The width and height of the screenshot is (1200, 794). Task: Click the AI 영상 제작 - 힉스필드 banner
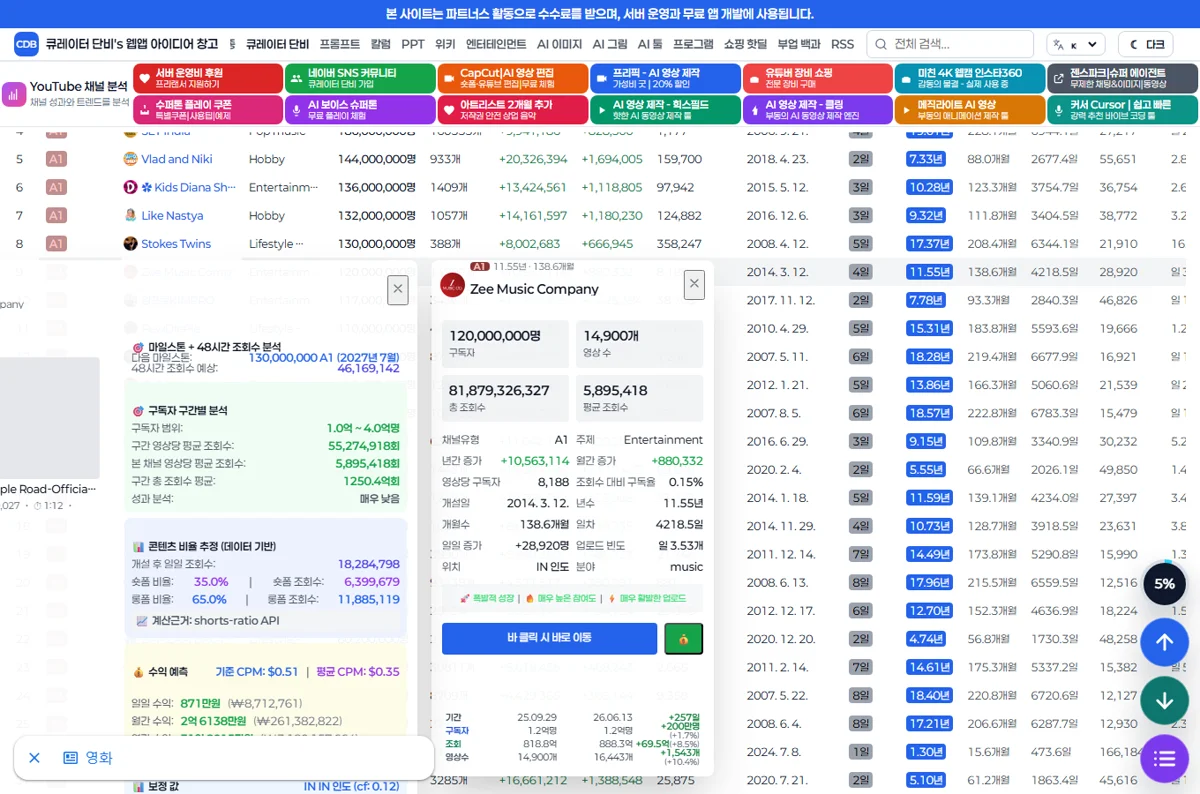pos(665,110)
